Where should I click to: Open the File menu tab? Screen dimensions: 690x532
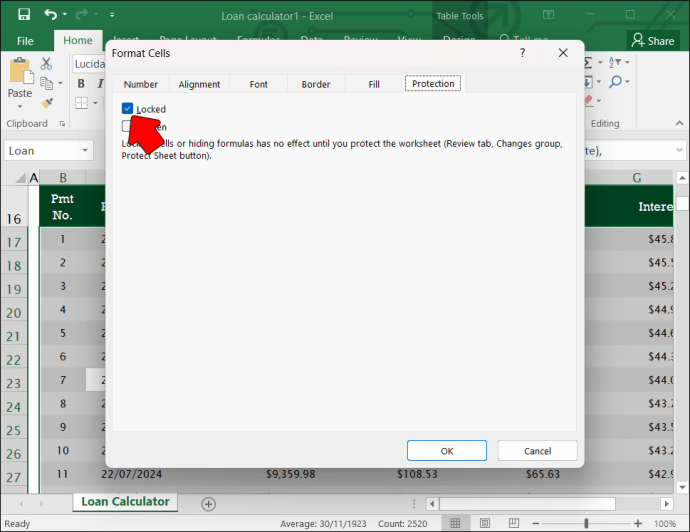click(25, 41)
